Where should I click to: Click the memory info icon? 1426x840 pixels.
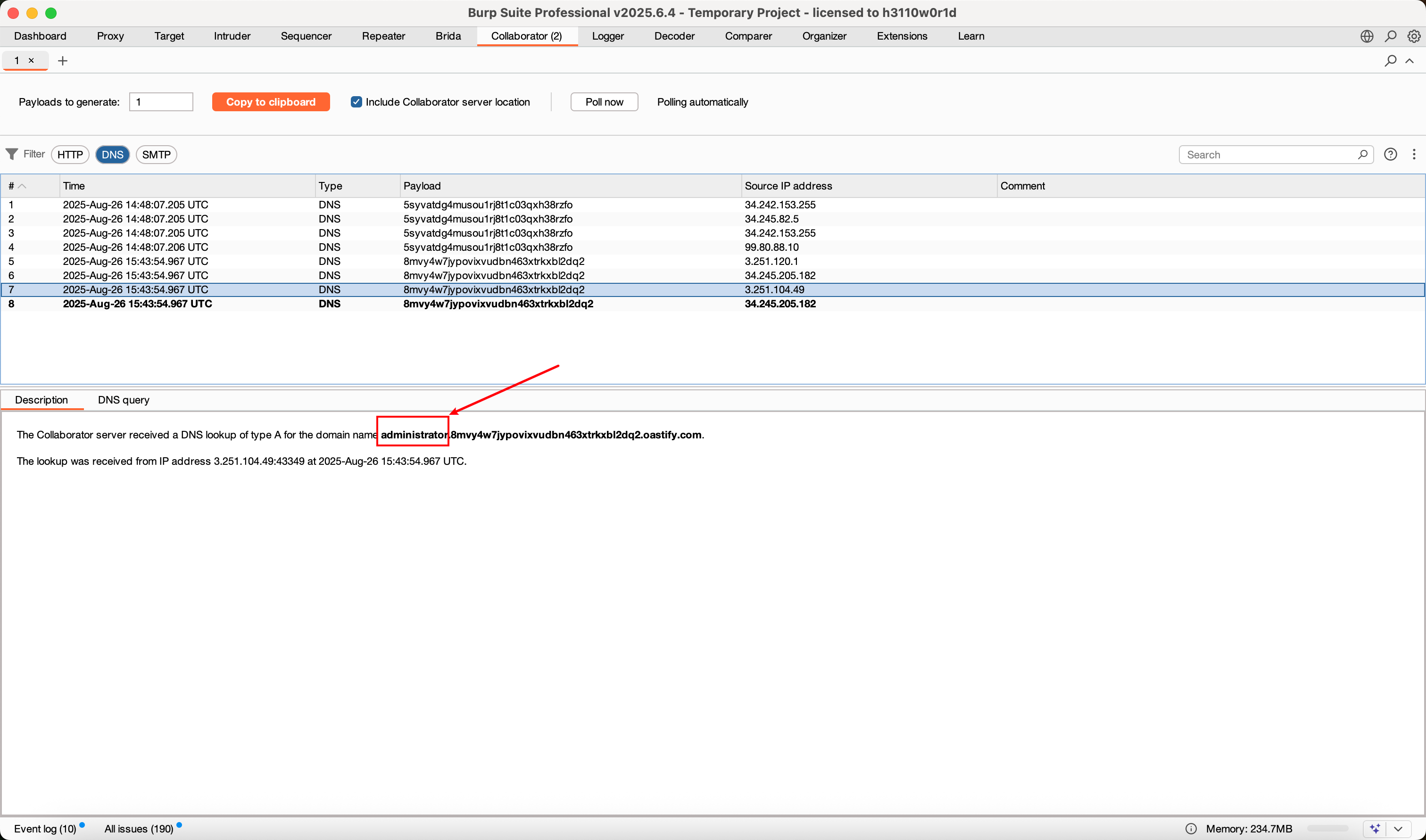coord(1191,829)
